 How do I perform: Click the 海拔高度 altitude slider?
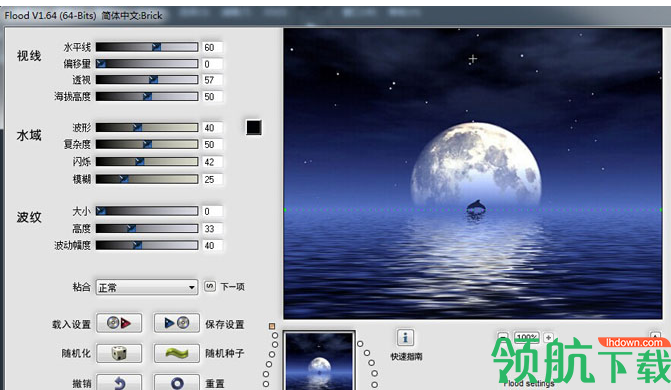point(147,97)
